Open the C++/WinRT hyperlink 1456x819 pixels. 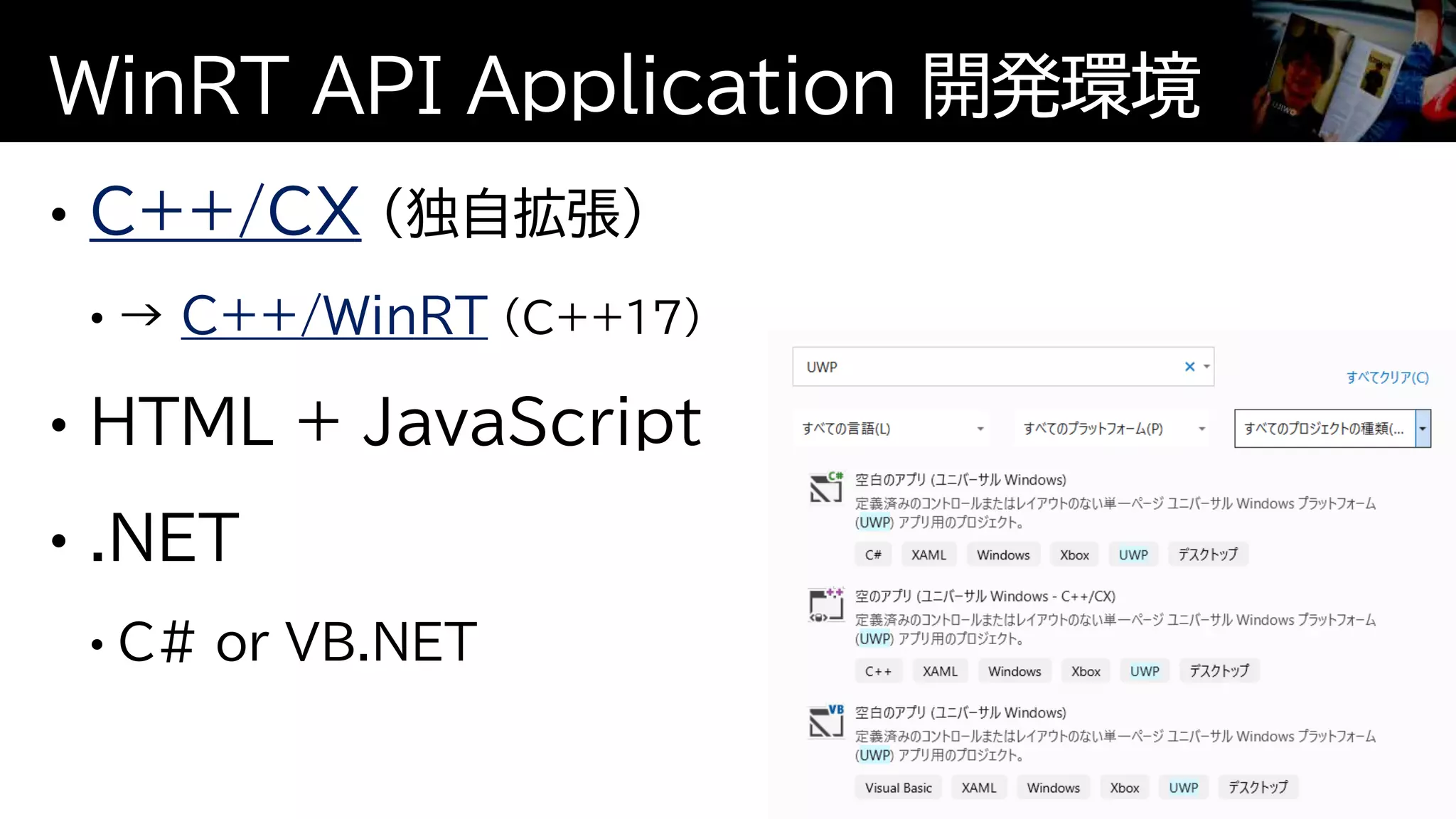click(334, 316)
